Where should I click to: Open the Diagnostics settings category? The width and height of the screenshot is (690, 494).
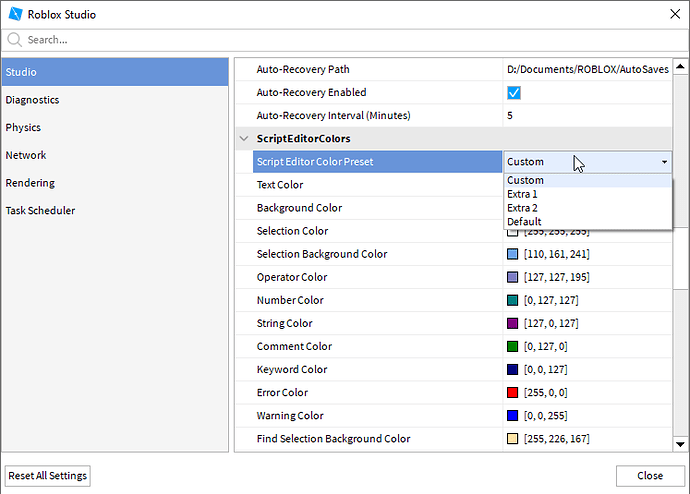pos(32,100)
